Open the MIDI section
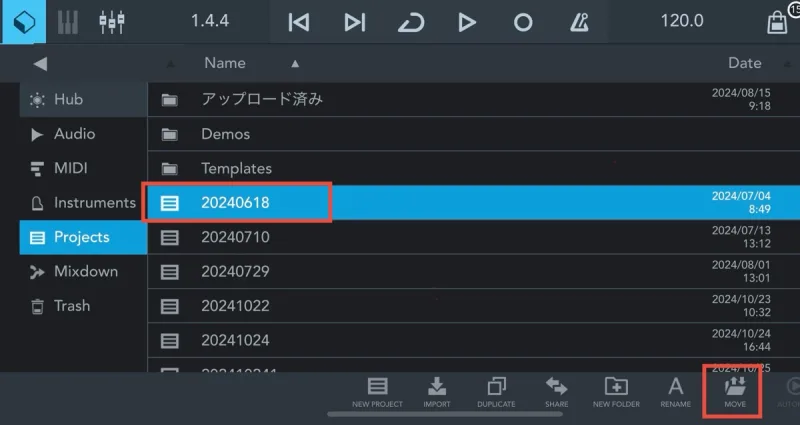 pos(83,168)
